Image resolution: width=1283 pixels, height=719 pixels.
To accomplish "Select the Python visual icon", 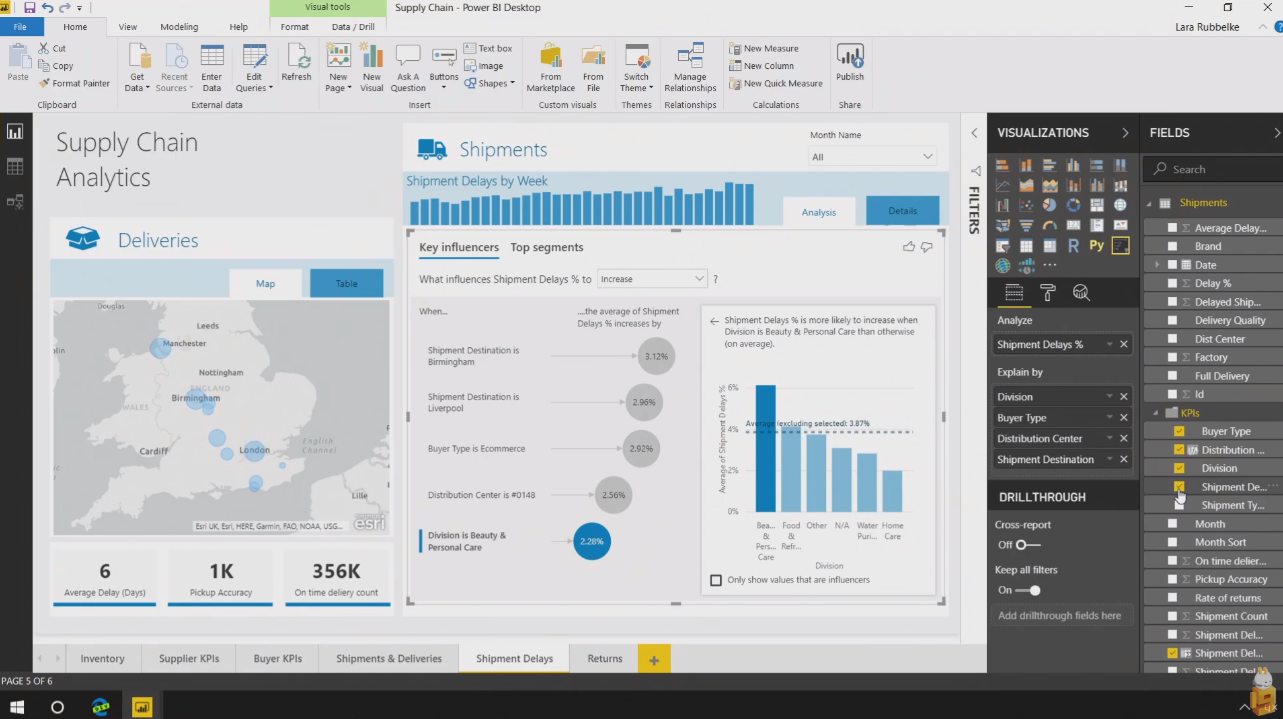I will [x=1096, y=246].
